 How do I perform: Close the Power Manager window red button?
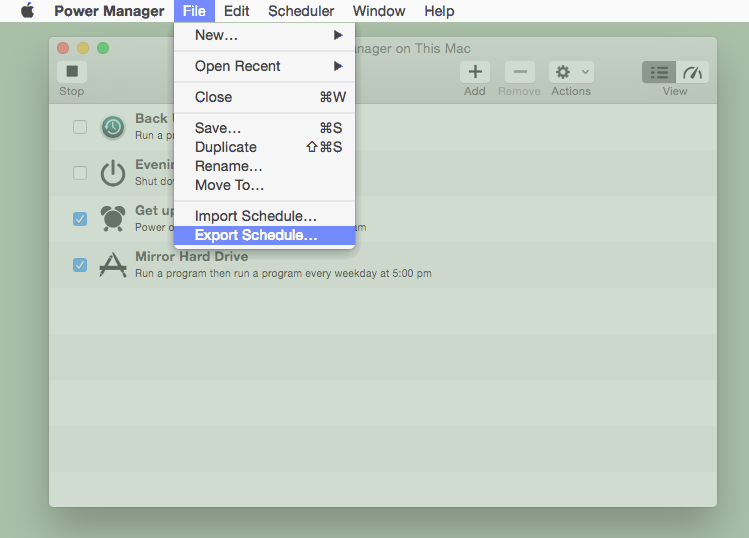point(63,48)
